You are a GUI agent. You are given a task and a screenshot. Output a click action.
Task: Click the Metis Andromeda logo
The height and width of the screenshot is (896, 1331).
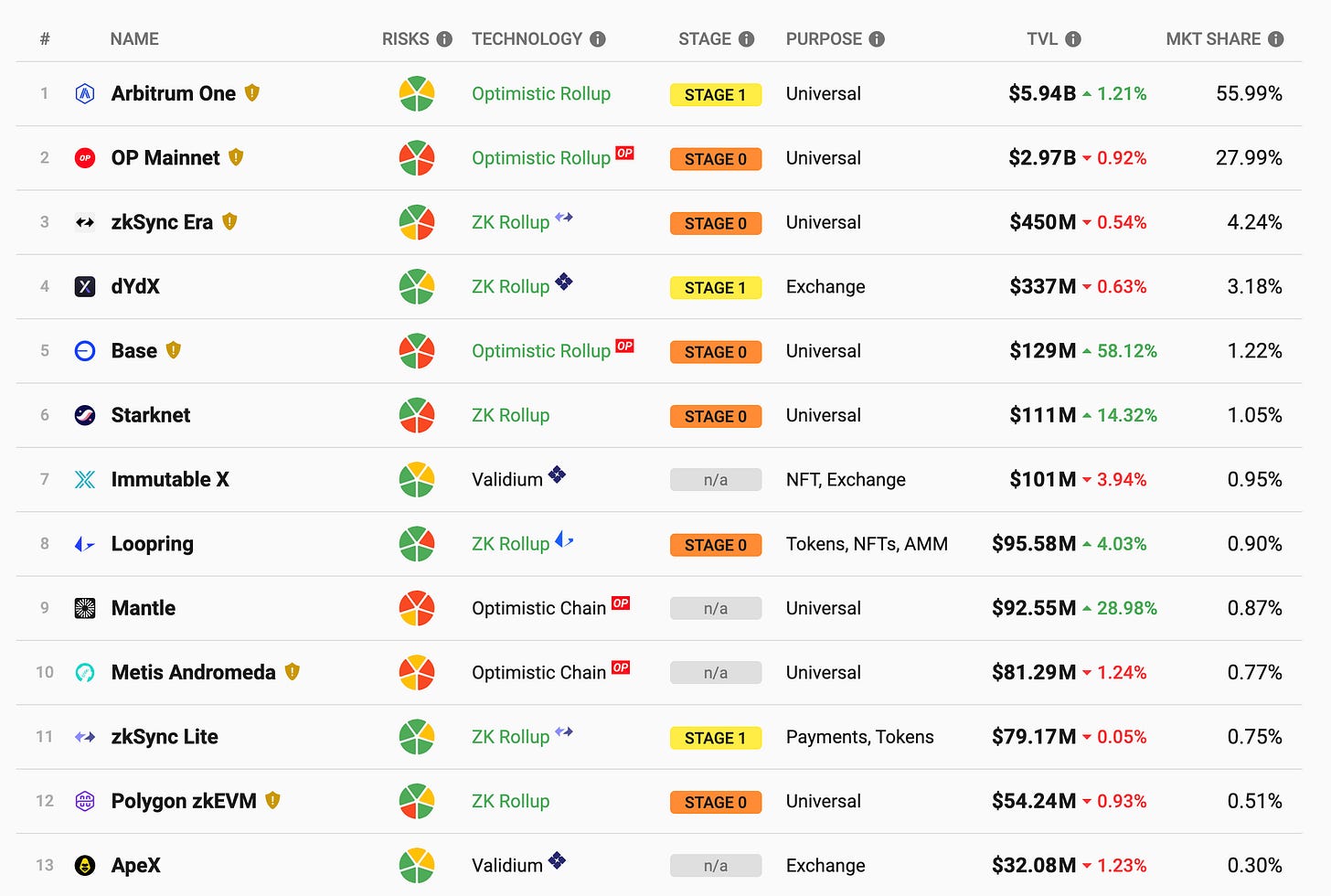85,672
